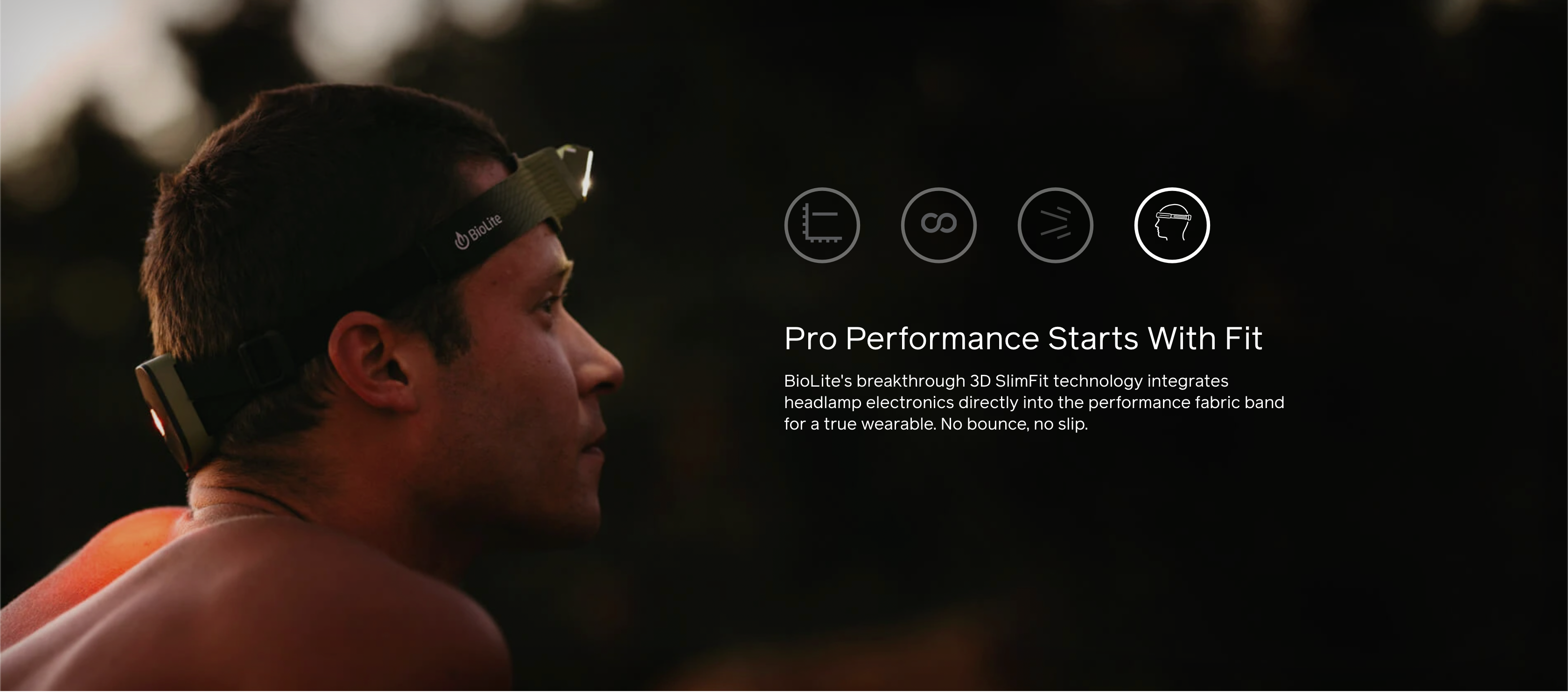Screen dimensions: 1568x692
Task: Click the 'No bounce, no slip.' sentence
Action: 1014,424
